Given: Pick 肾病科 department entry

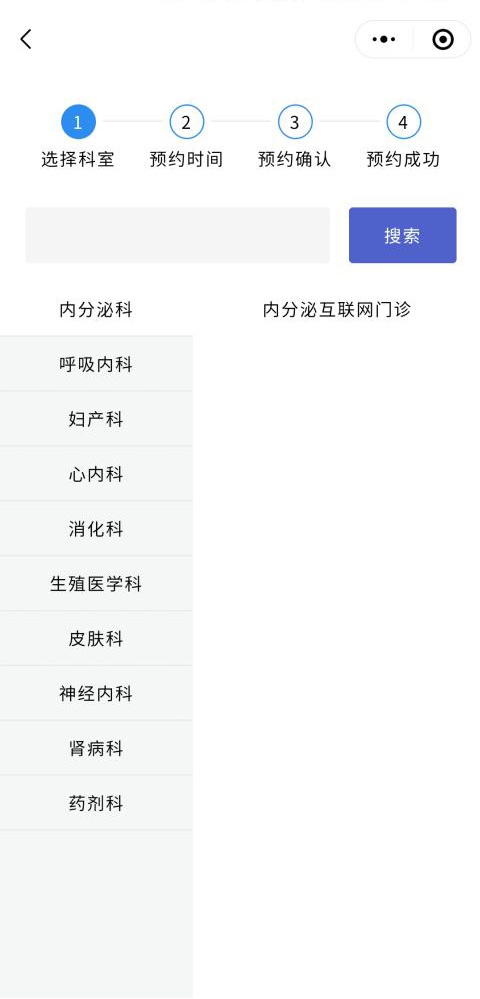Looking at the screenshot, I should coord(96,747).
